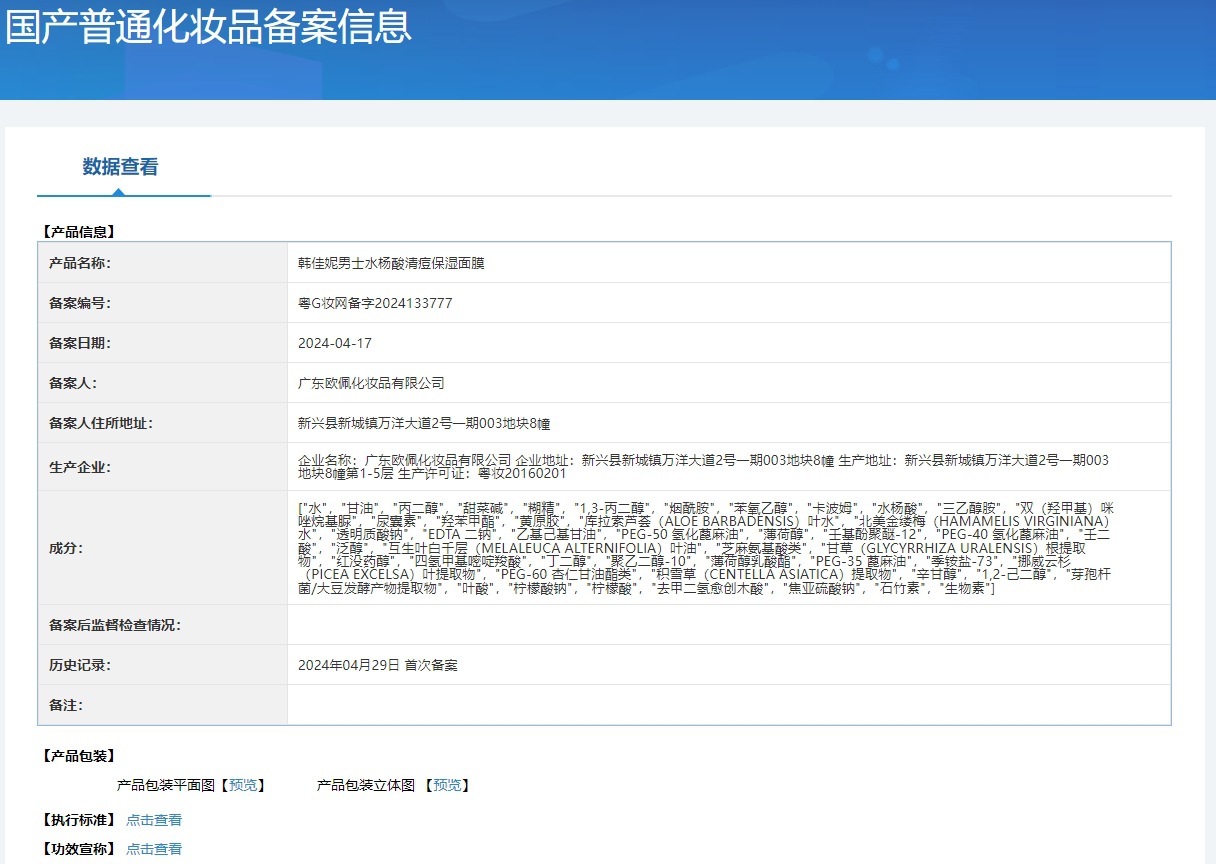Click the 备案后监督检查情况 row label

pos(115,625)
